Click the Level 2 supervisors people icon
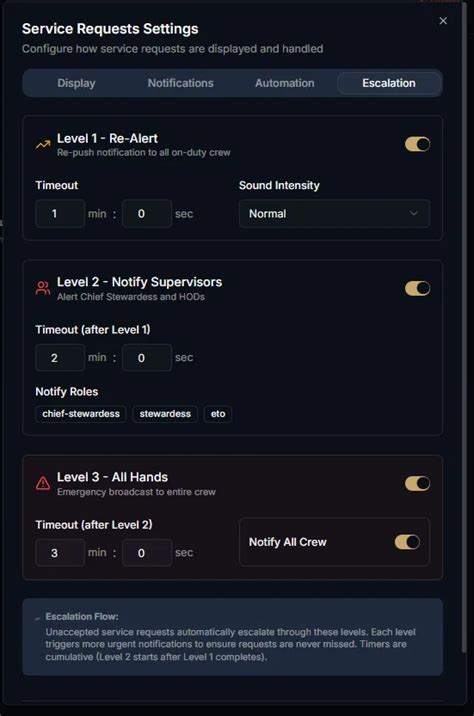 click(43, 288)
